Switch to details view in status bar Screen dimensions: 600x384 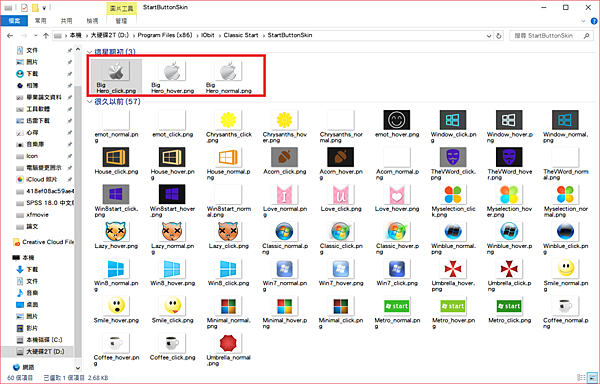[x=581, y=377]
